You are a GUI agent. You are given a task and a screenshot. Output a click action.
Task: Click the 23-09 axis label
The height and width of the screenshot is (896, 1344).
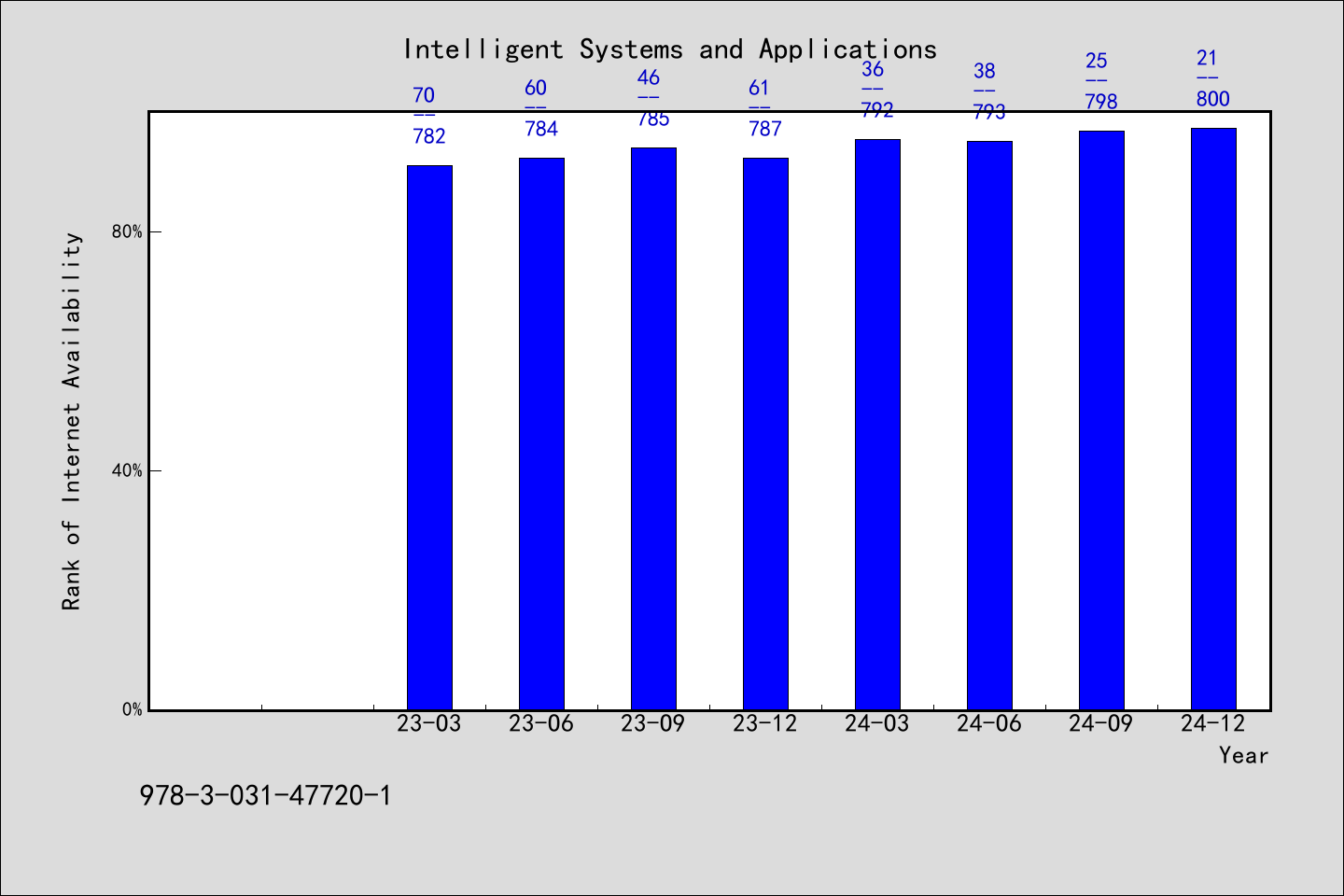coord(653,724)
